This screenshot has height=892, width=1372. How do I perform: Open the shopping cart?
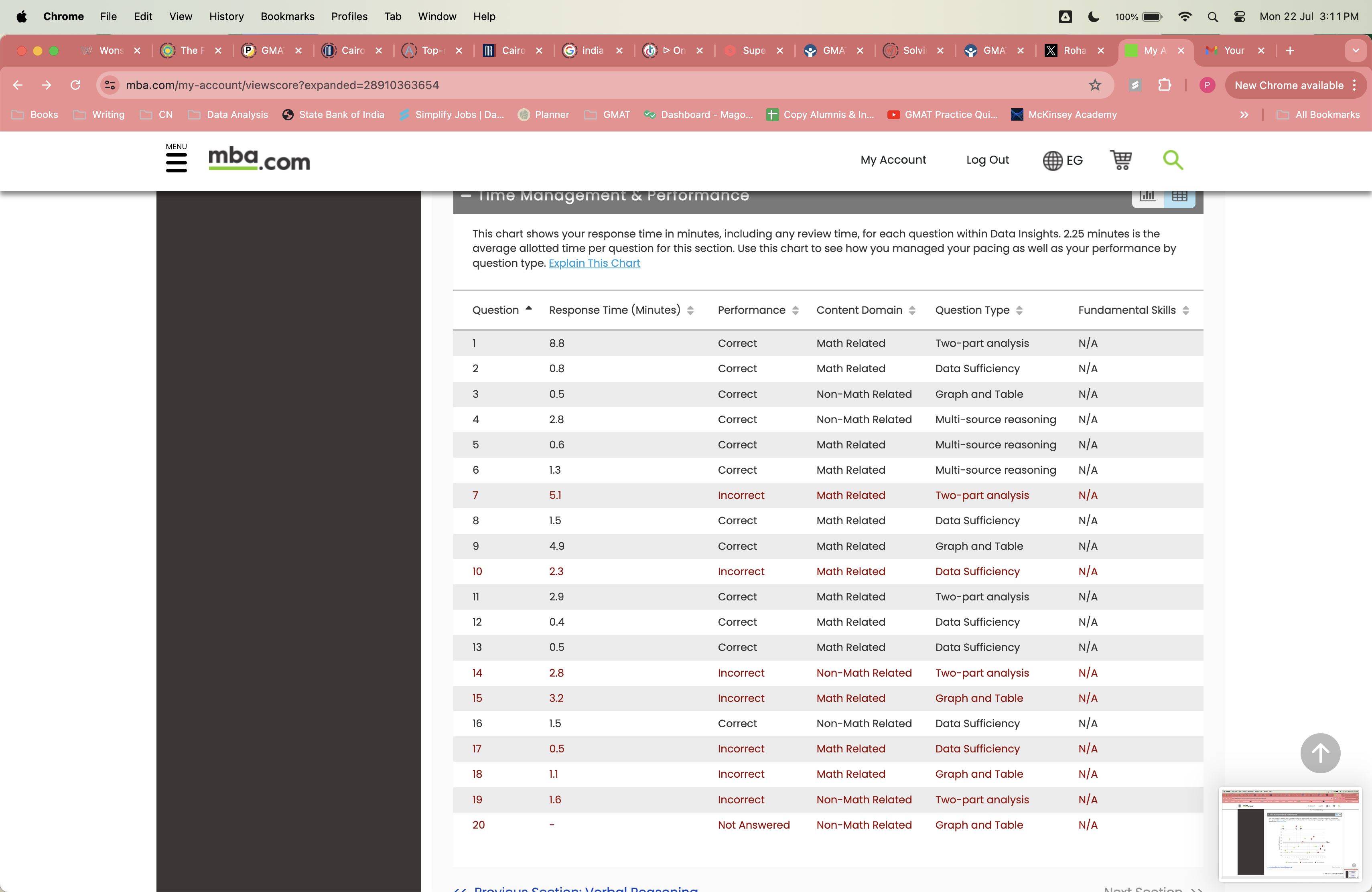coord(1120,160)
